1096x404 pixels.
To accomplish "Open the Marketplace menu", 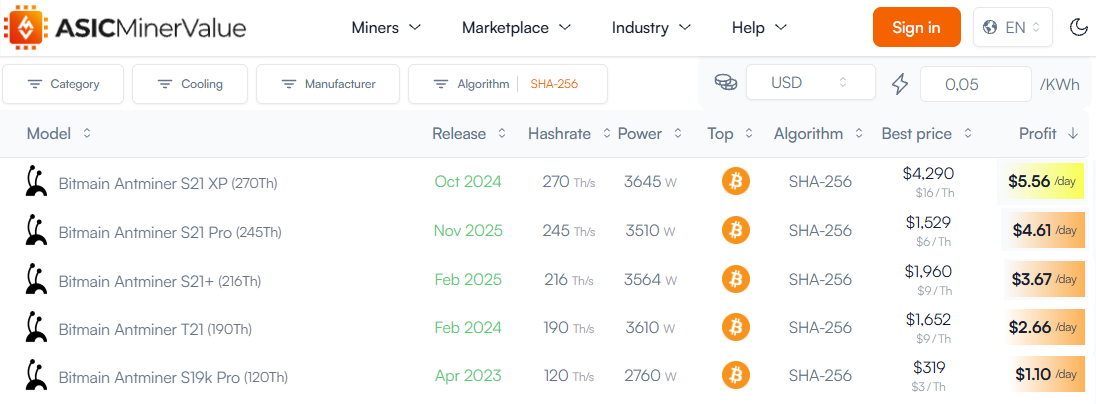I will coord(517,28).
